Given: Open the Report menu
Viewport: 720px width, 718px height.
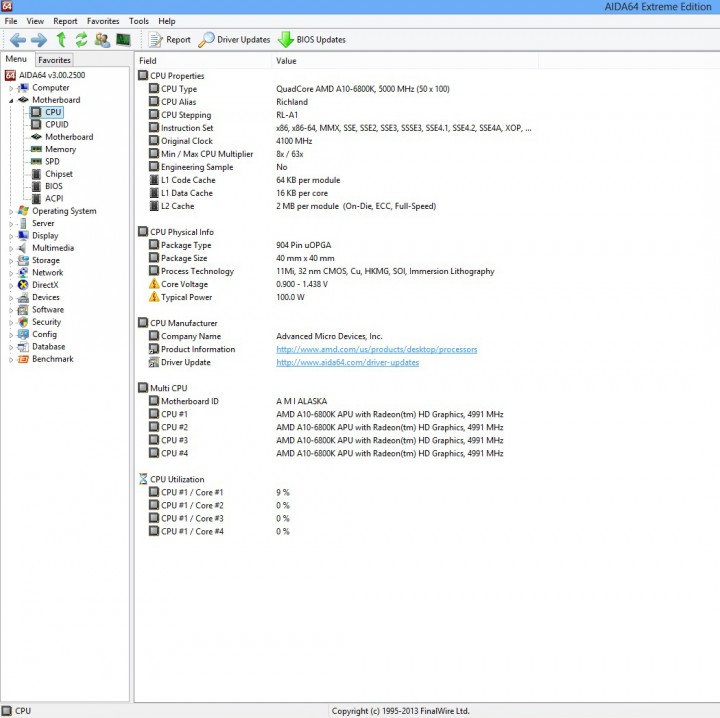Looking at the screenshot, I should (65, 21).
